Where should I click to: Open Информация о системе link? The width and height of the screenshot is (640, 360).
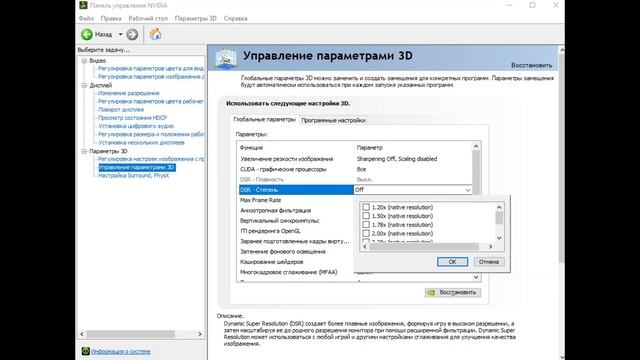pyautogui.click(x=121, y=351)
